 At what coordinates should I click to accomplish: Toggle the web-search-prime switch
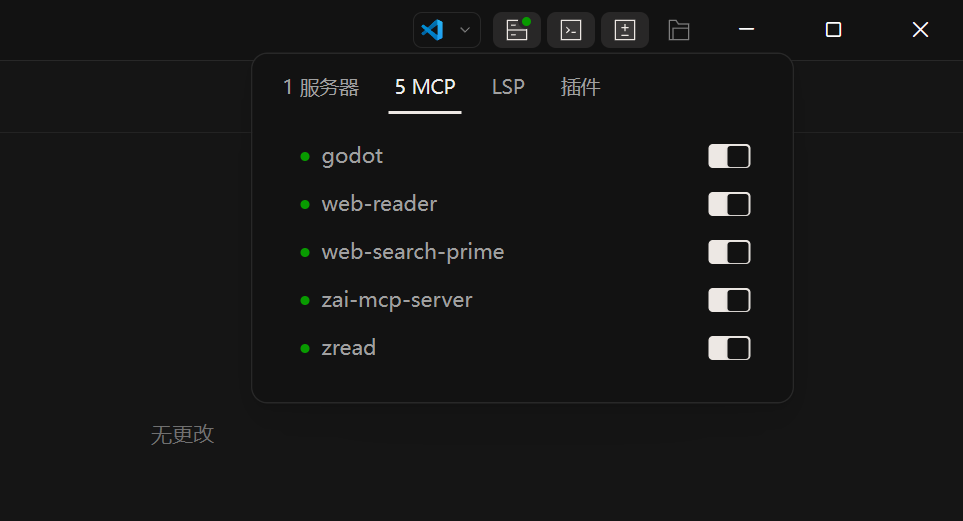[729, 252]
